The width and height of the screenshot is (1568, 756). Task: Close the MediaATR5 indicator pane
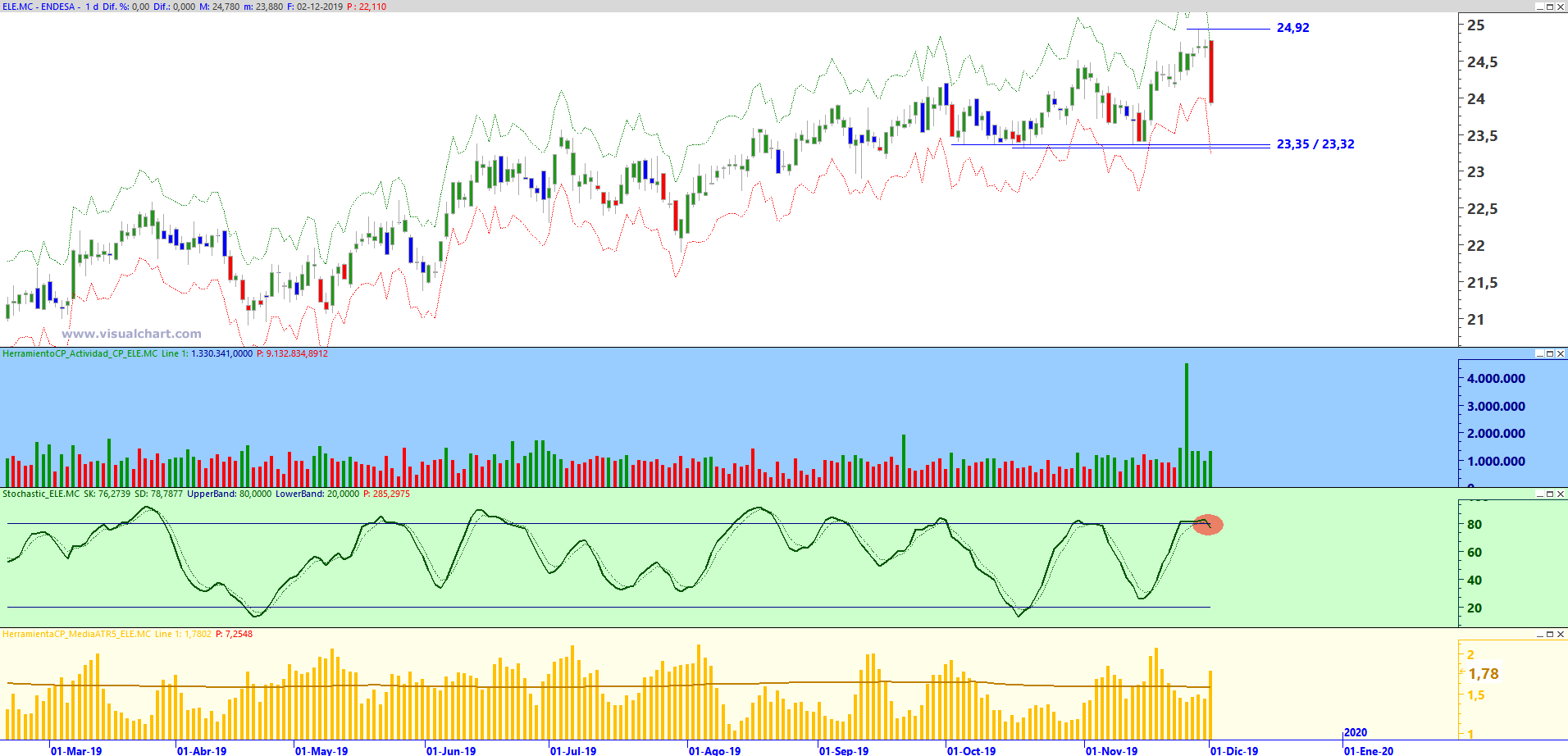click(x=1561, y=634)
